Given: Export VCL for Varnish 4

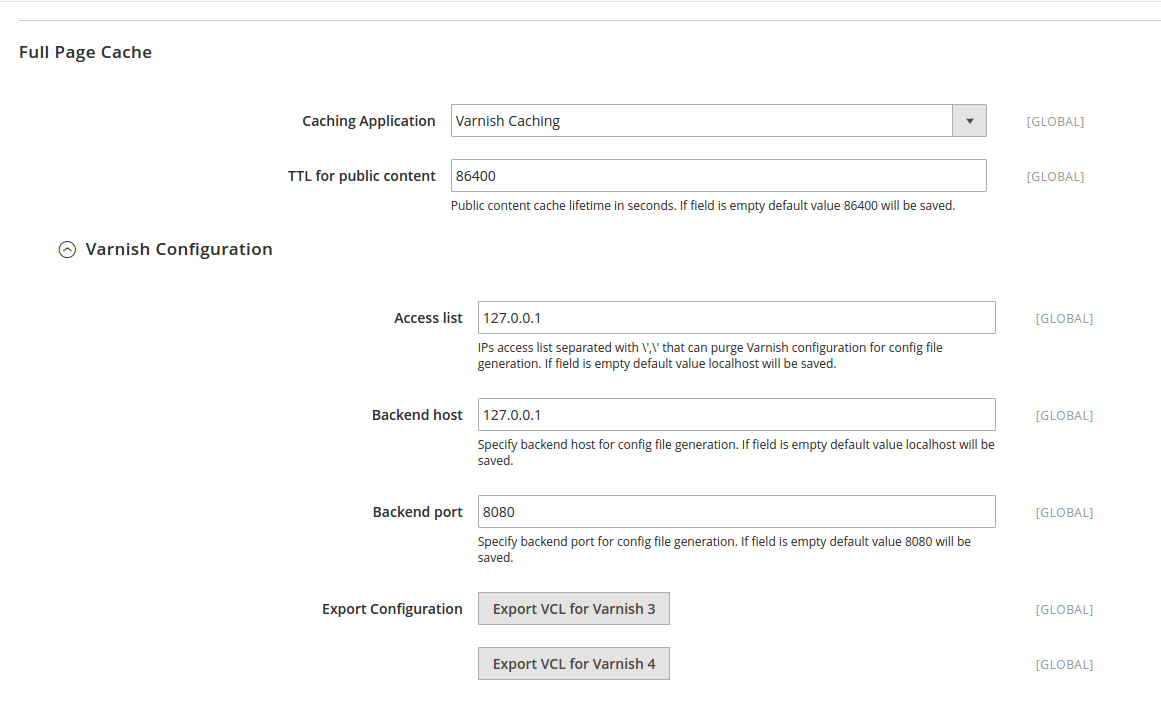Looking at the screenshot, I should pos(574,663).
